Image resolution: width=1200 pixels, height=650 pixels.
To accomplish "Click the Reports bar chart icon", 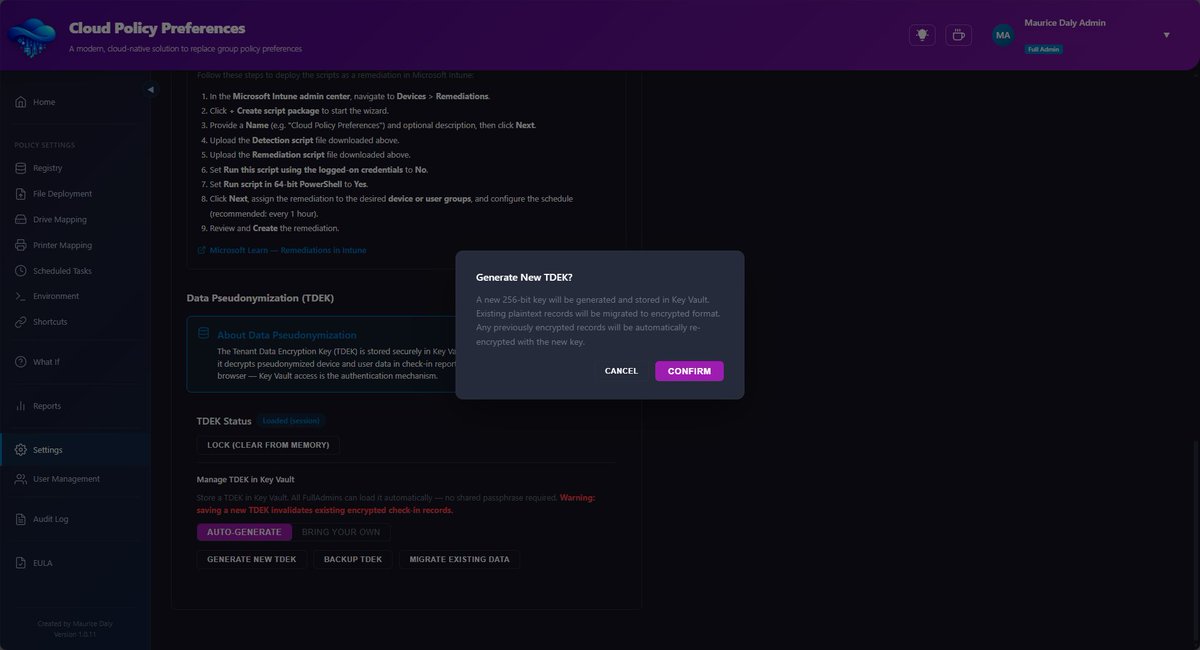I will (x=21, y=406).
